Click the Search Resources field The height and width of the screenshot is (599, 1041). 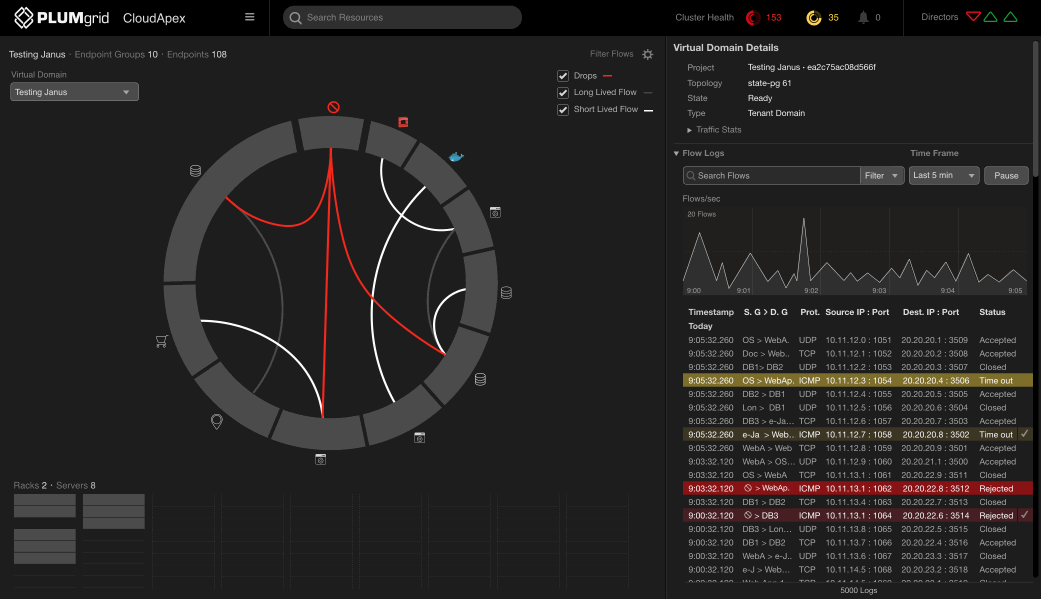(402, 17)
